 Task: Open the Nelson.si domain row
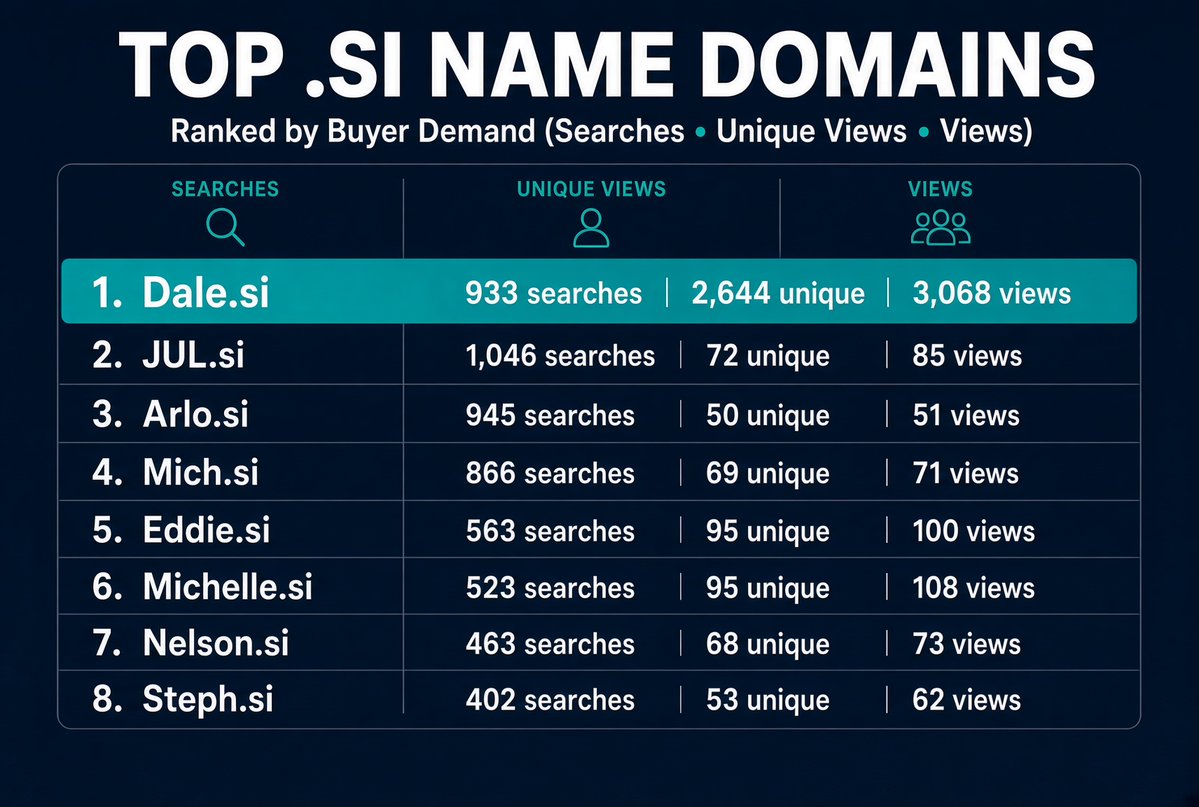[x=599, y=643]
